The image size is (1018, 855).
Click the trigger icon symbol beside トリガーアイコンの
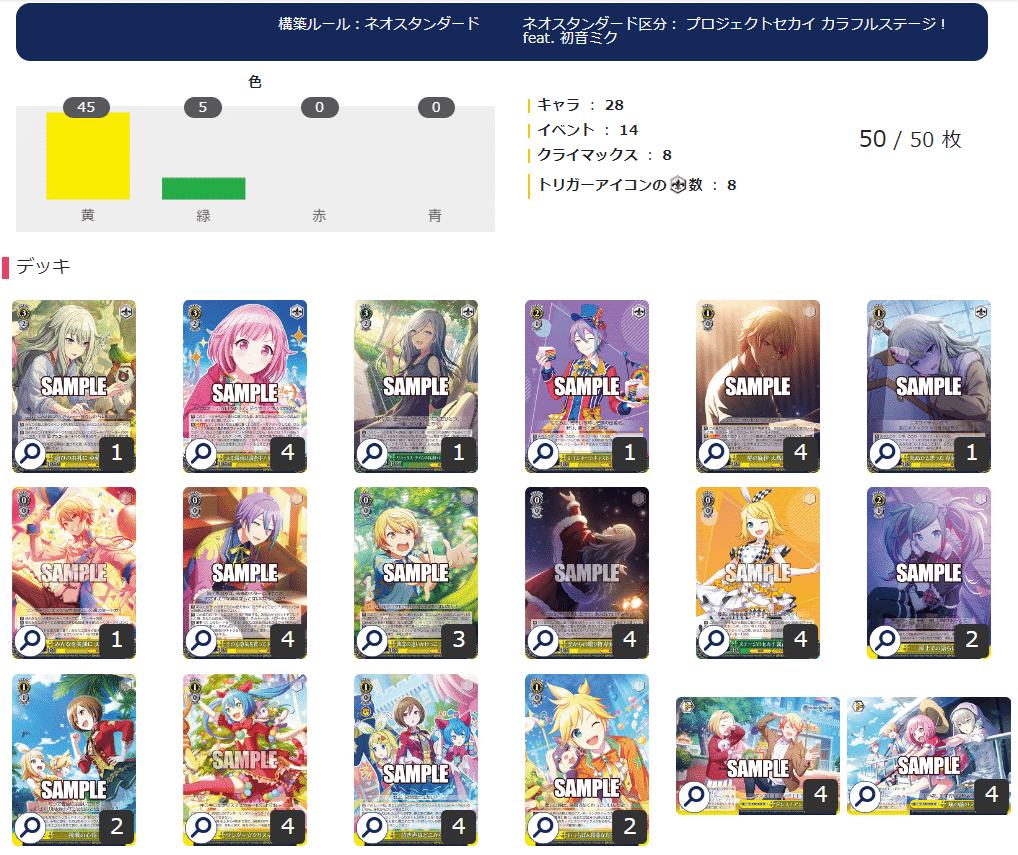678,185
